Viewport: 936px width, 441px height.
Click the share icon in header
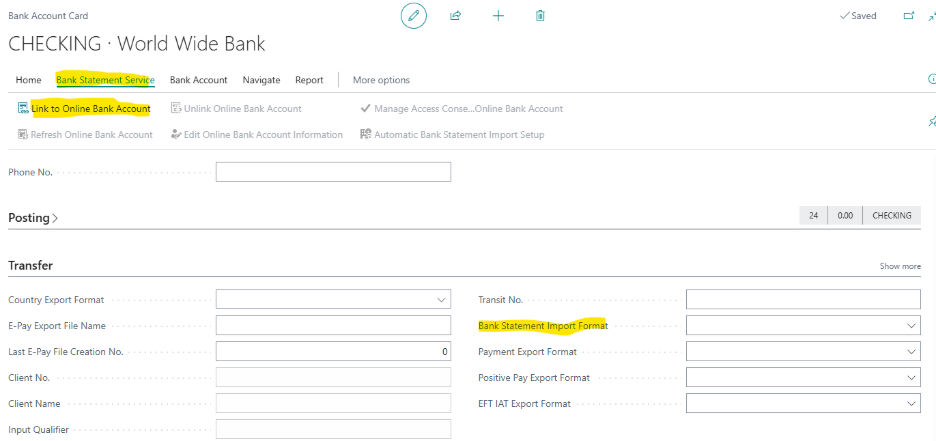456,16
